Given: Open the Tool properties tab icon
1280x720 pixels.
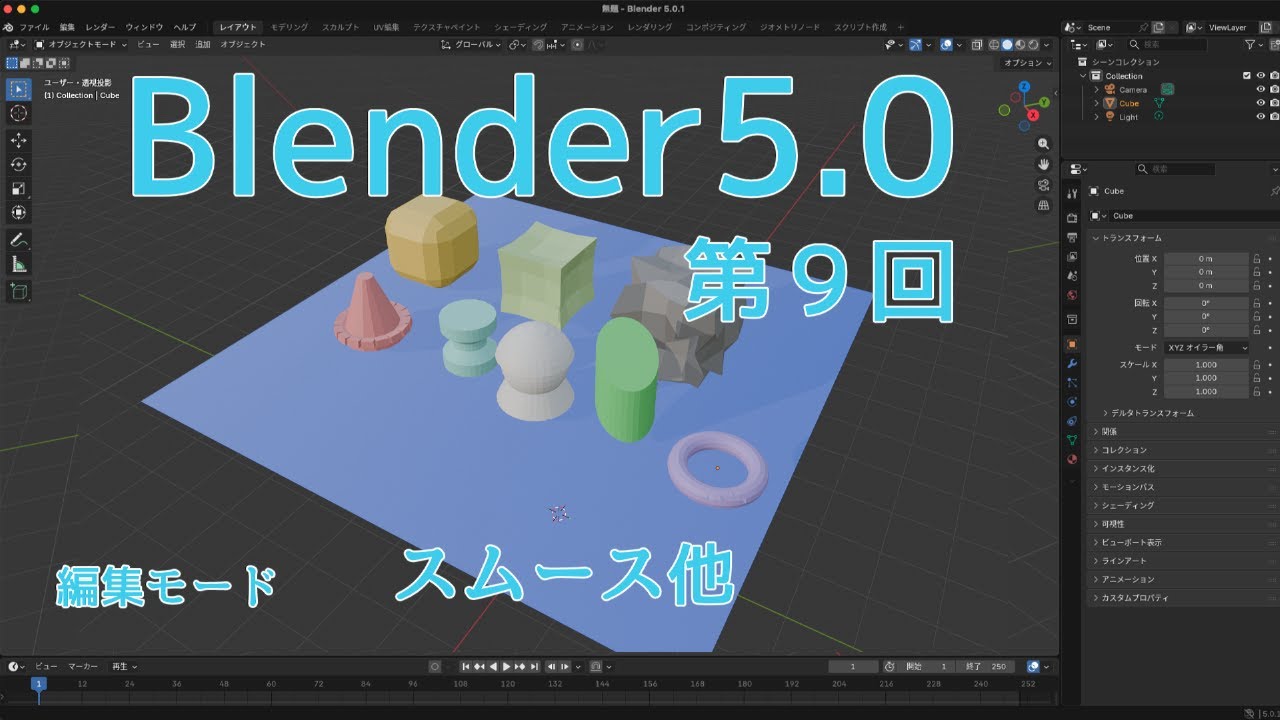Looking at the screenshot, I should coord(1072,193).
